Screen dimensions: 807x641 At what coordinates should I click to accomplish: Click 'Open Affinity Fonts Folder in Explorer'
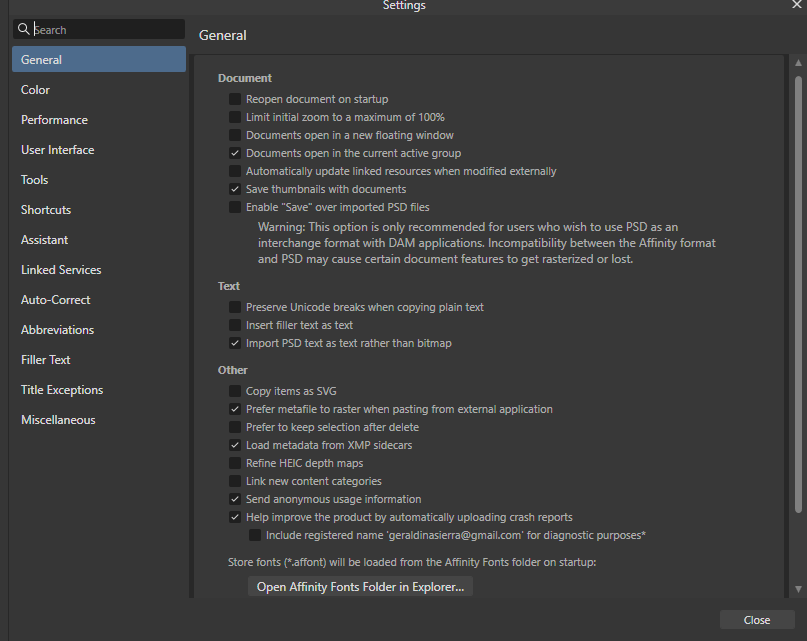[360, 587]
